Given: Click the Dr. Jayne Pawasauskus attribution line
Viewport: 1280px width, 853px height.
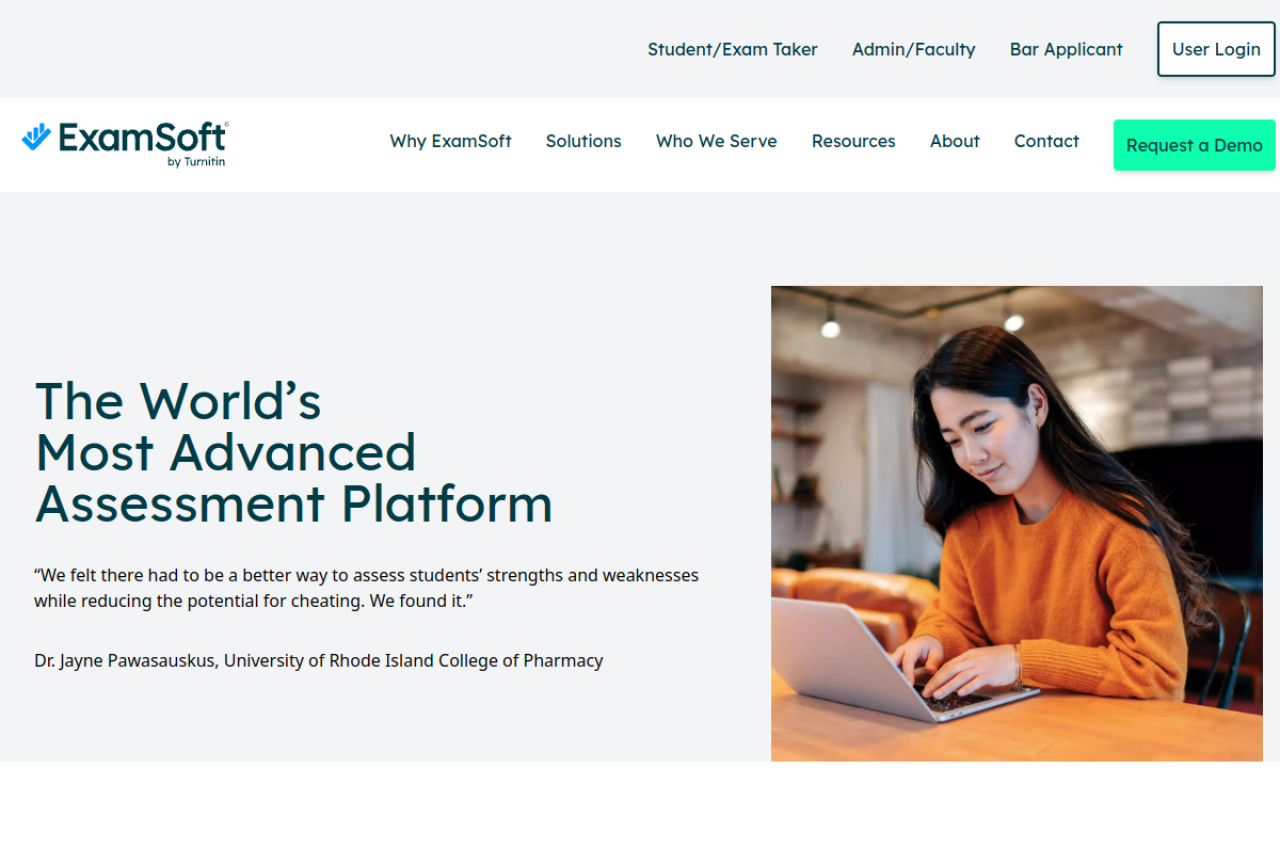Looking at the screenshot, I should click(x=318, y=660).
